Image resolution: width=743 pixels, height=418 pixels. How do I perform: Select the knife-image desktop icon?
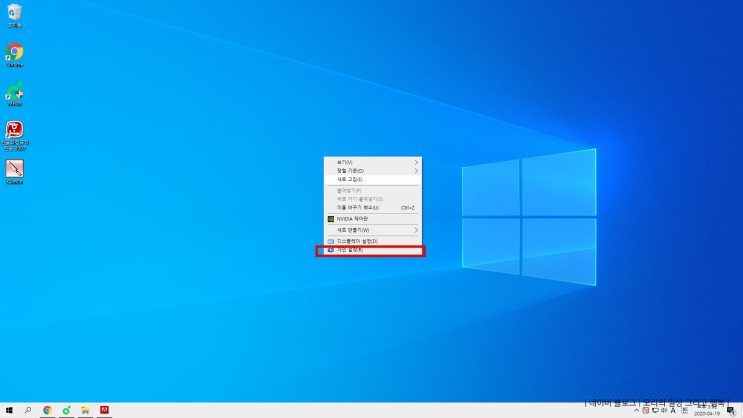pos(15,172)
